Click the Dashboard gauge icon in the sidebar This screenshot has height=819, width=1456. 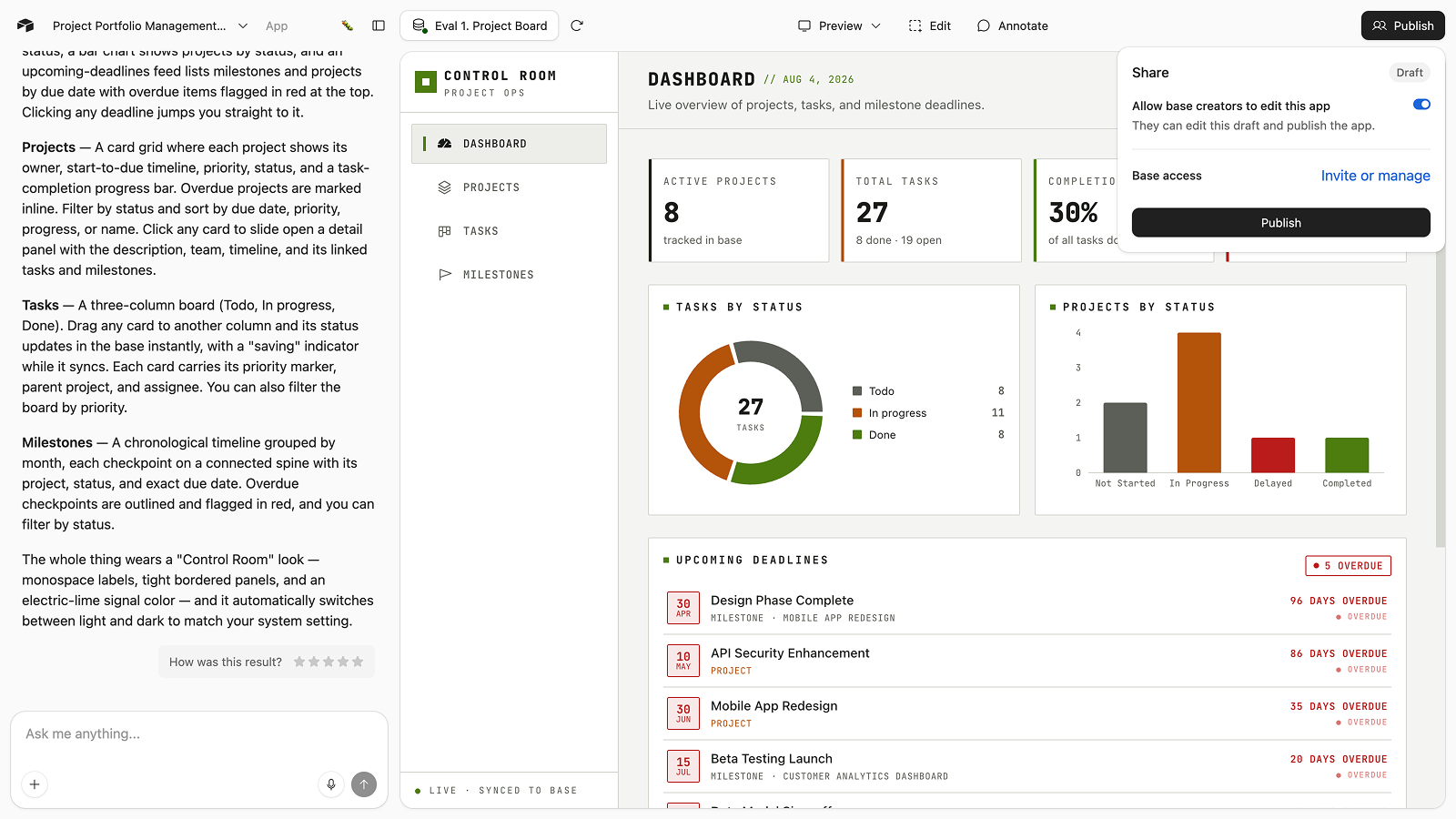[445, 144]
